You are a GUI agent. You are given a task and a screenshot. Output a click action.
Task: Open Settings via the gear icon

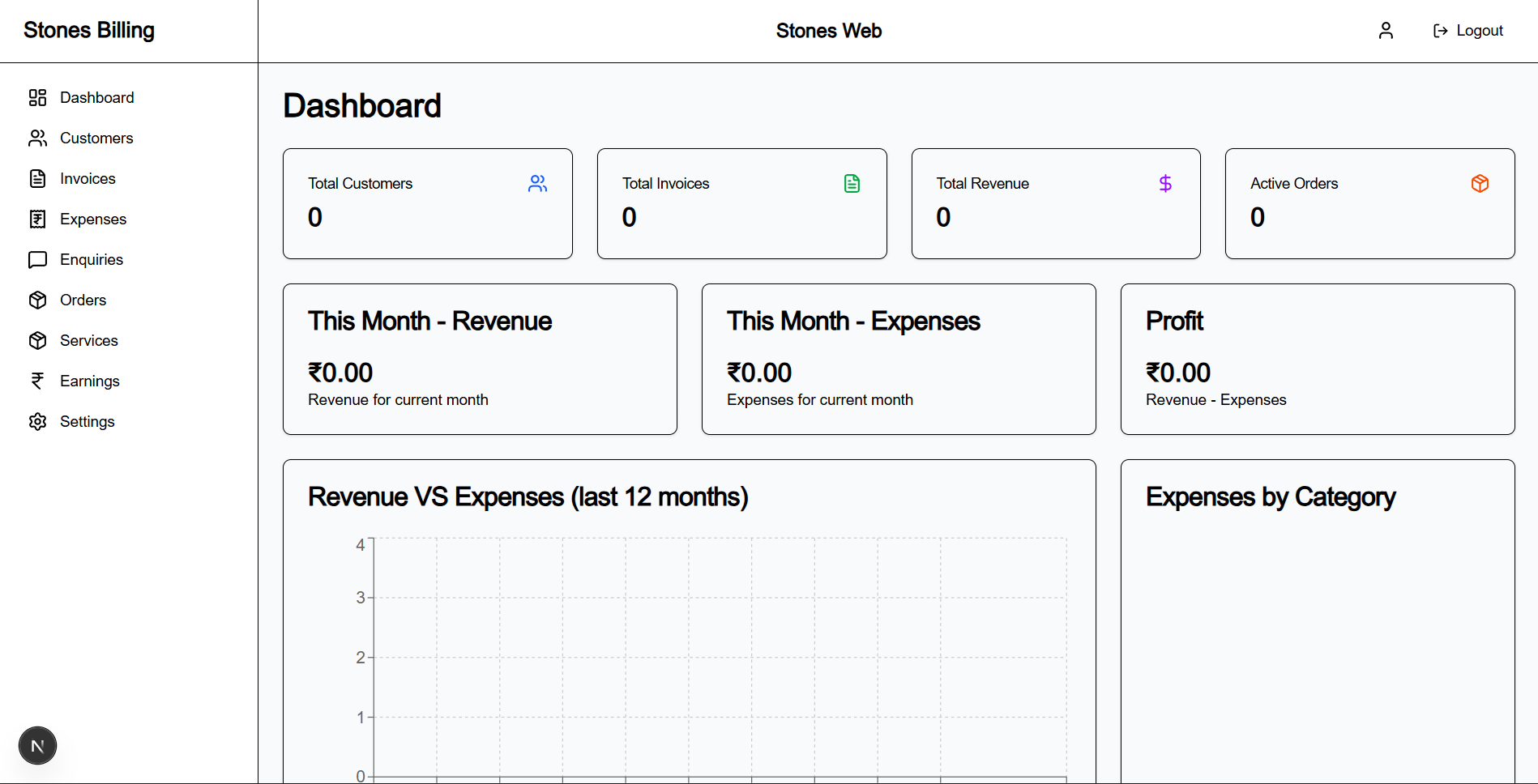[37, 421]
